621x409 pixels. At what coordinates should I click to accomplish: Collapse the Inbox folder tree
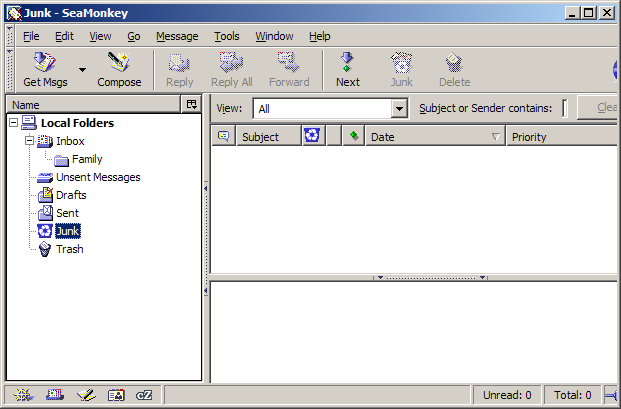[x=29, y=141]
